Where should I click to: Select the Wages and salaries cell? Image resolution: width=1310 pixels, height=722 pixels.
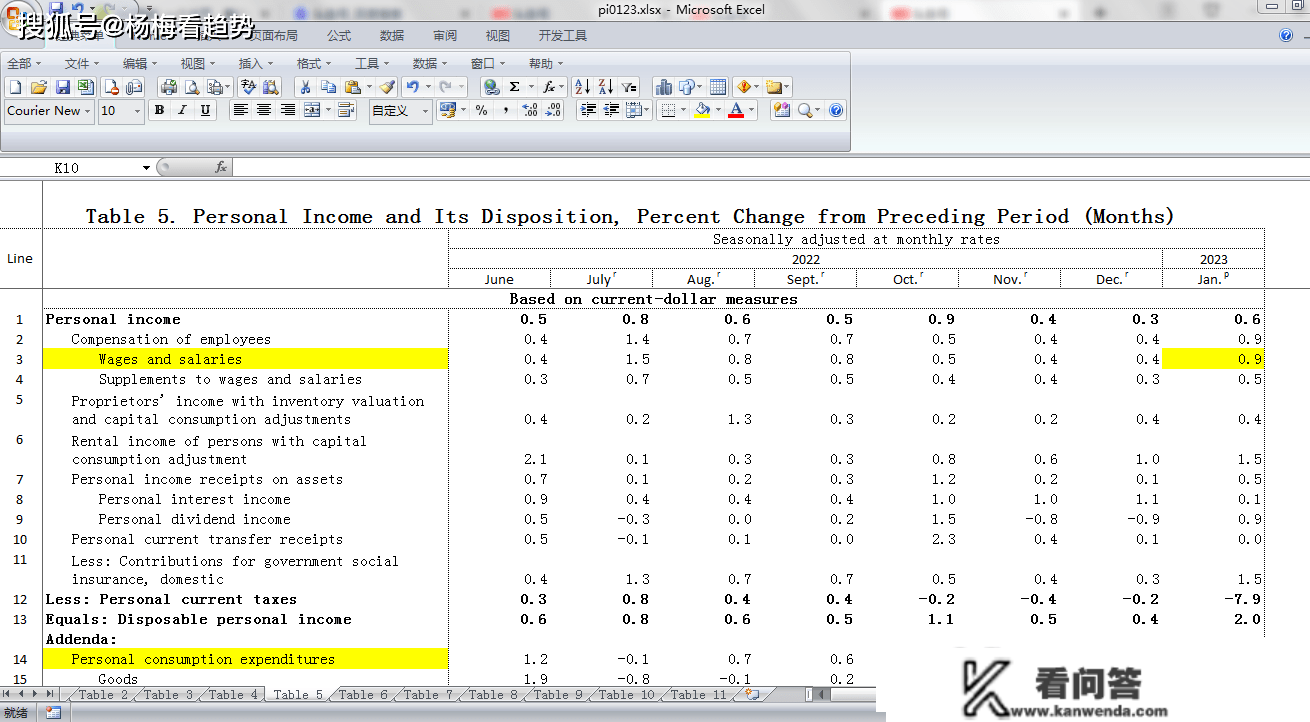245,359
